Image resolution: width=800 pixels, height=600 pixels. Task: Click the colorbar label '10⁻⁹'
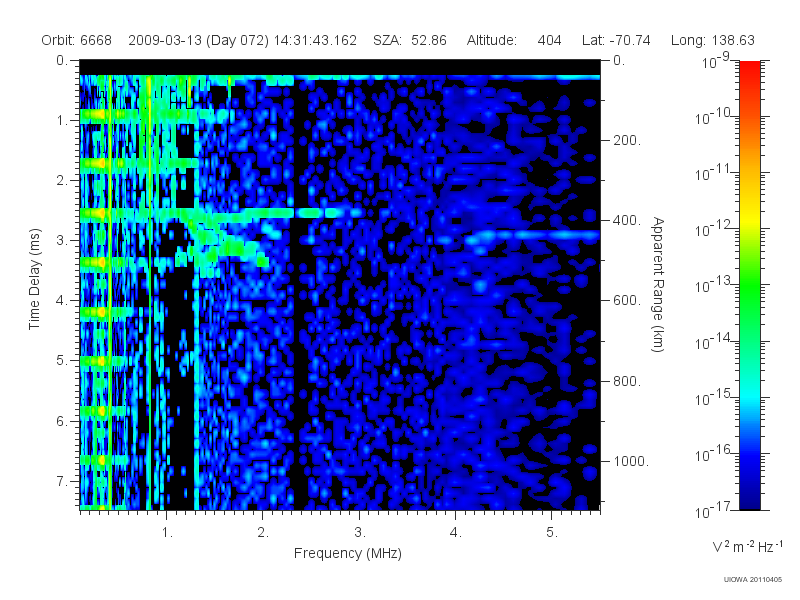coord(716,60)
